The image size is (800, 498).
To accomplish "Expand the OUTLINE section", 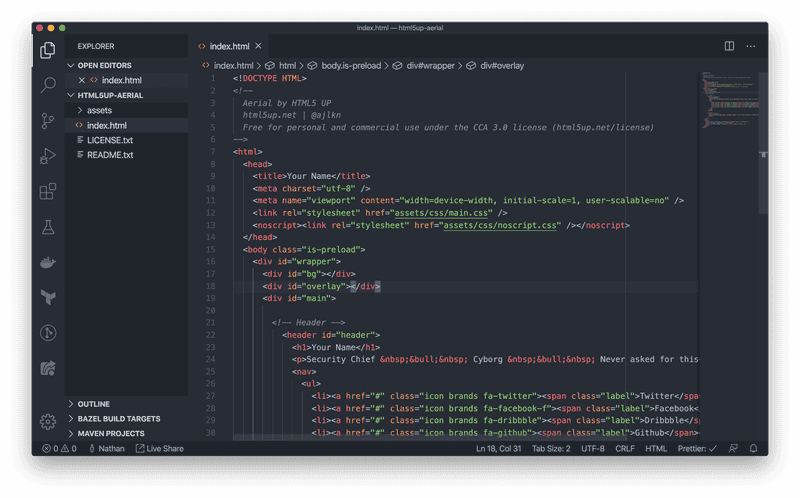I will tap(93, 404).
